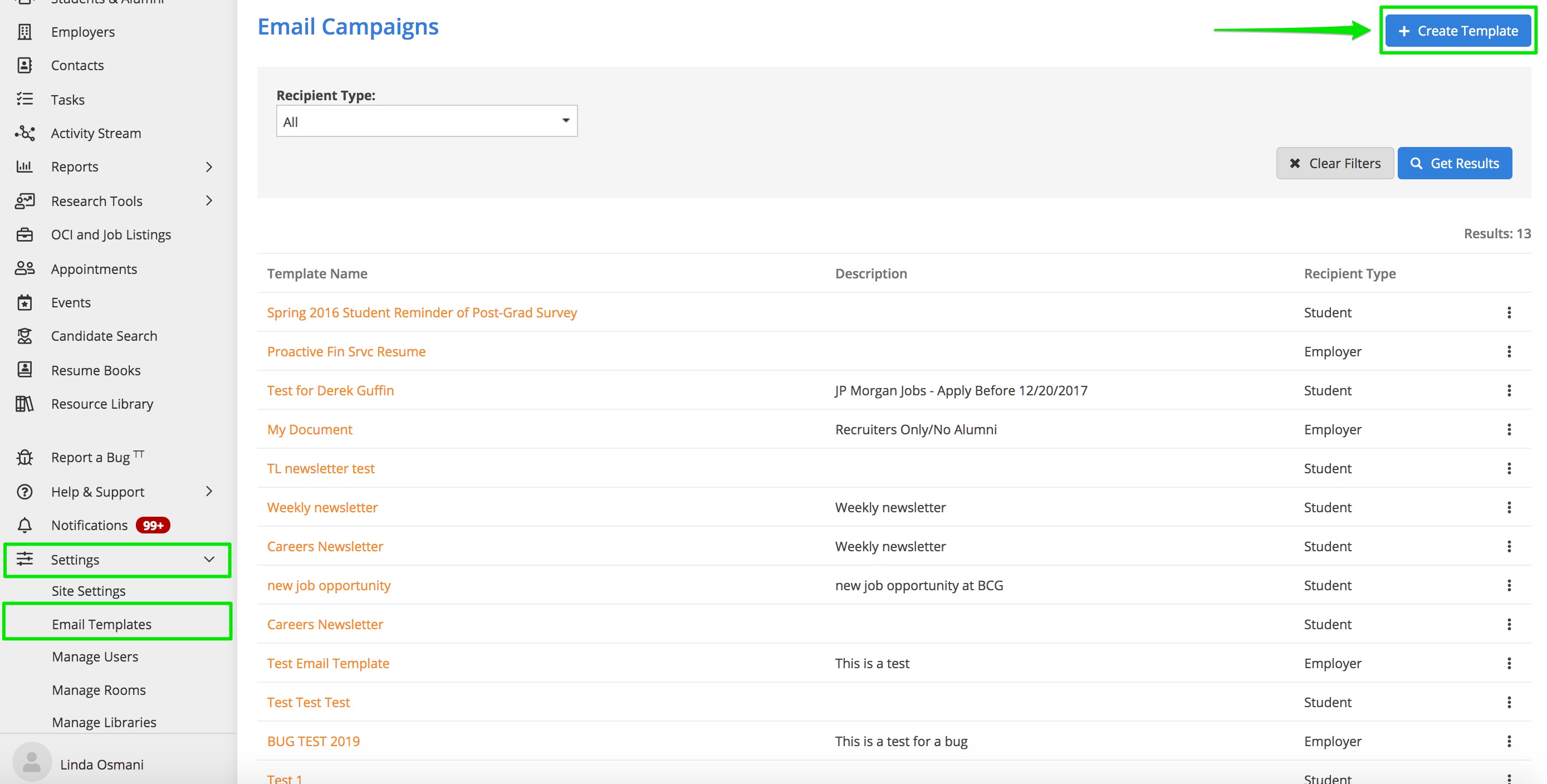This screenshot has width=1547, height=784.
Task: Click the Tasks checklist icon
Action: pyautogui.click(x=25, y=99)
